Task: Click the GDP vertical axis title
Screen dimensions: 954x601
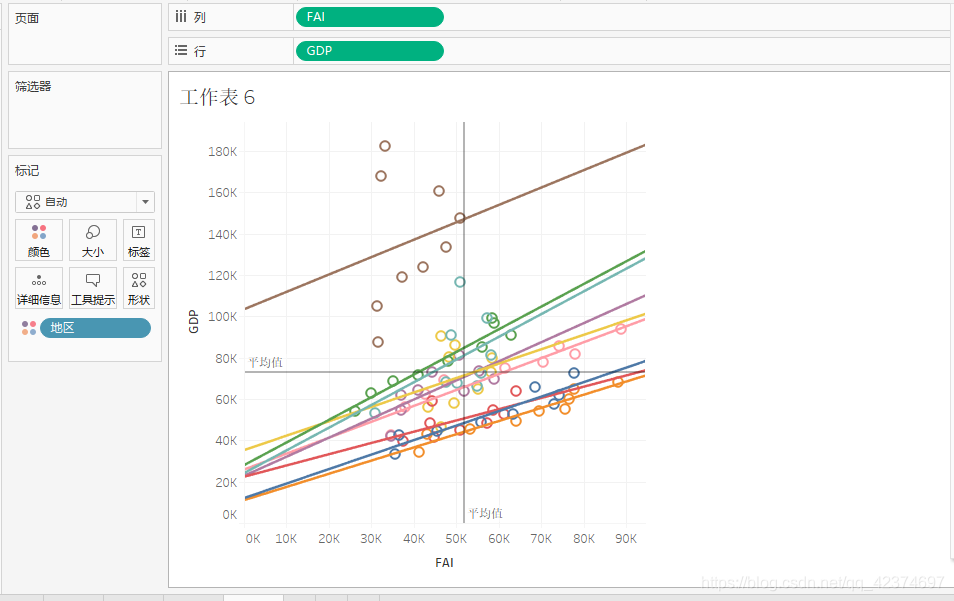Action: pyautogui.click(x=193, y=322)
